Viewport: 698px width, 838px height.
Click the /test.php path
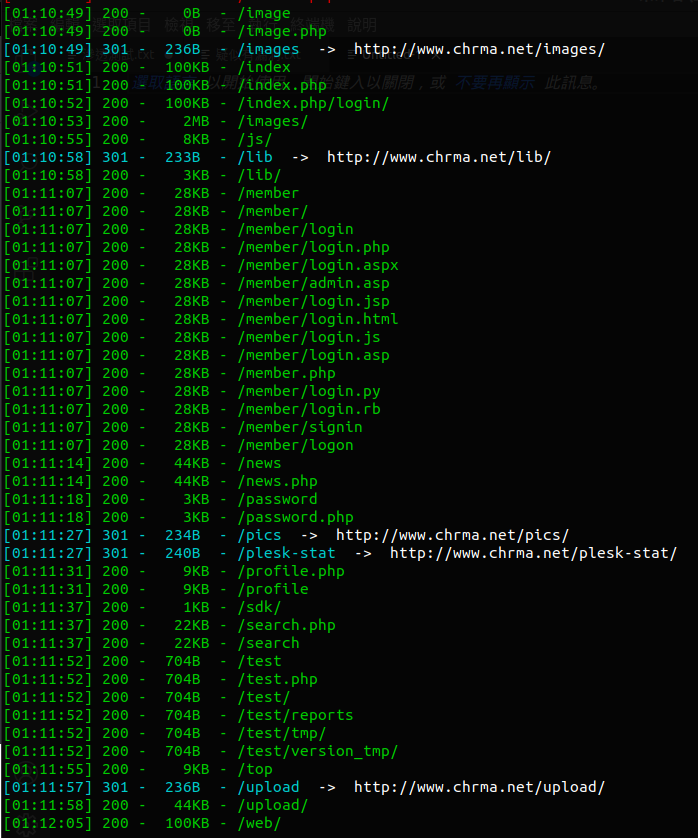click(x=277, y=679)
